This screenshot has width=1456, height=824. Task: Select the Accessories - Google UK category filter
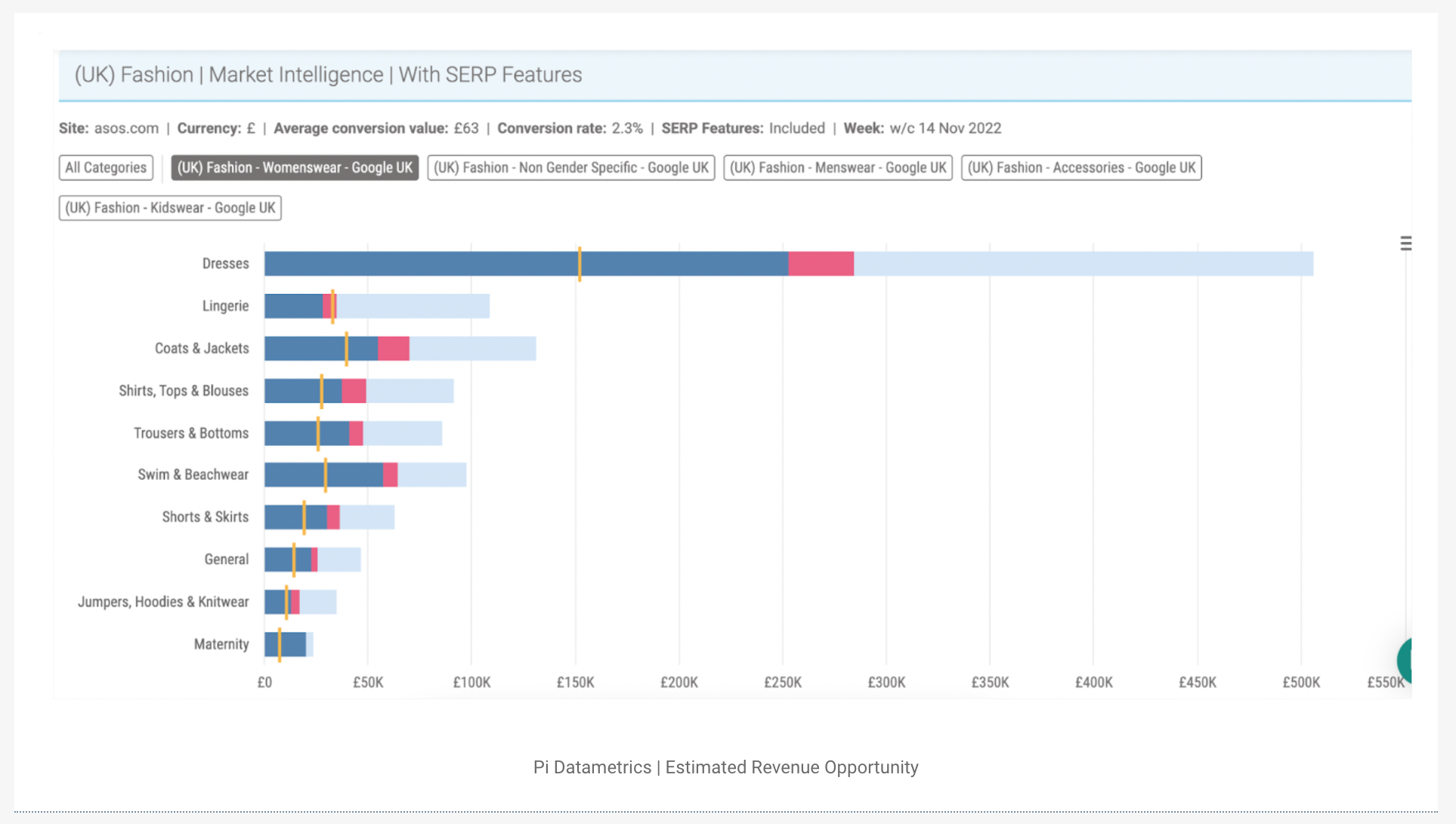coord(1080,167)
